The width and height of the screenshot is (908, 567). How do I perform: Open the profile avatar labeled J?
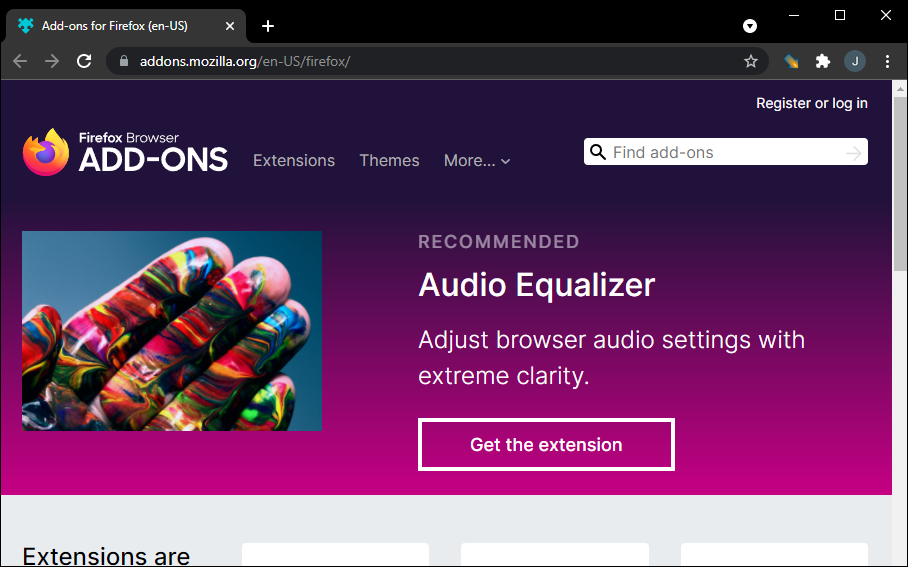point(855,61)
